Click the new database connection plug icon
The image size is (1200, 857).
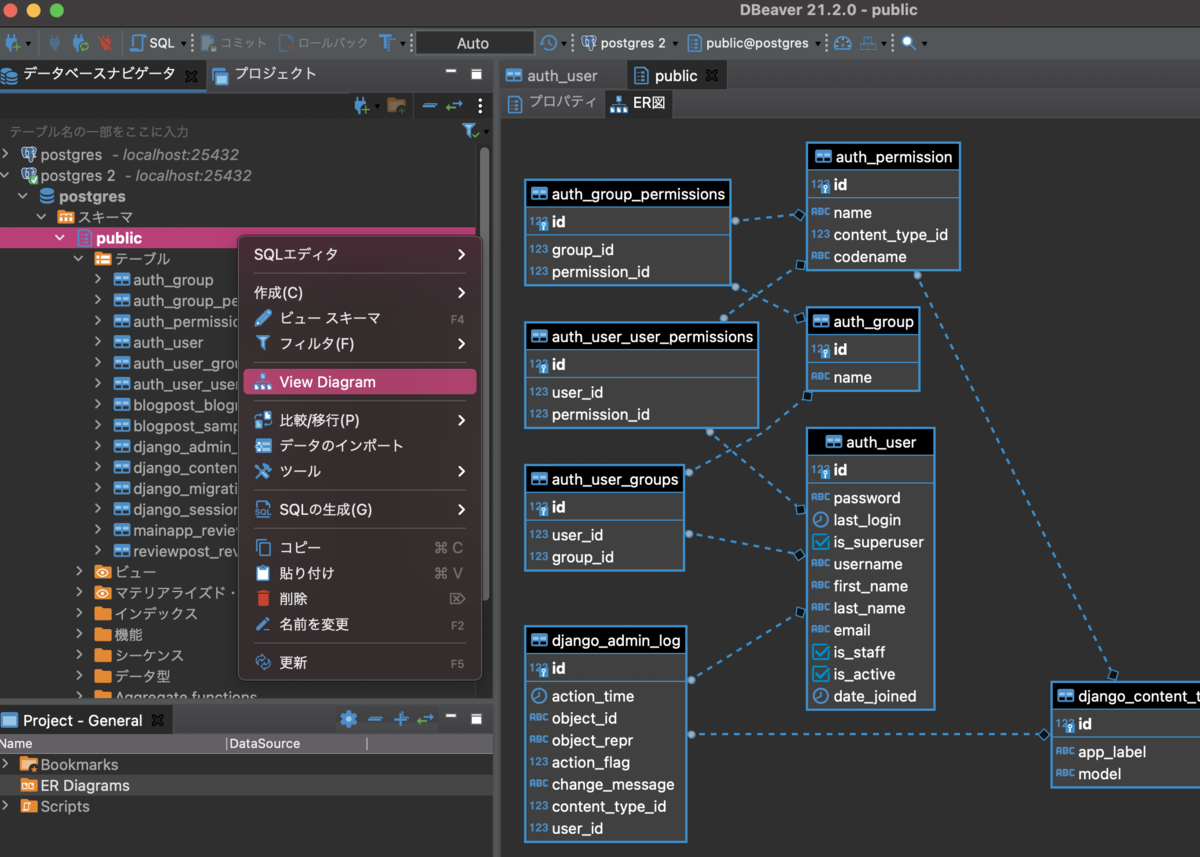(13, 43)
